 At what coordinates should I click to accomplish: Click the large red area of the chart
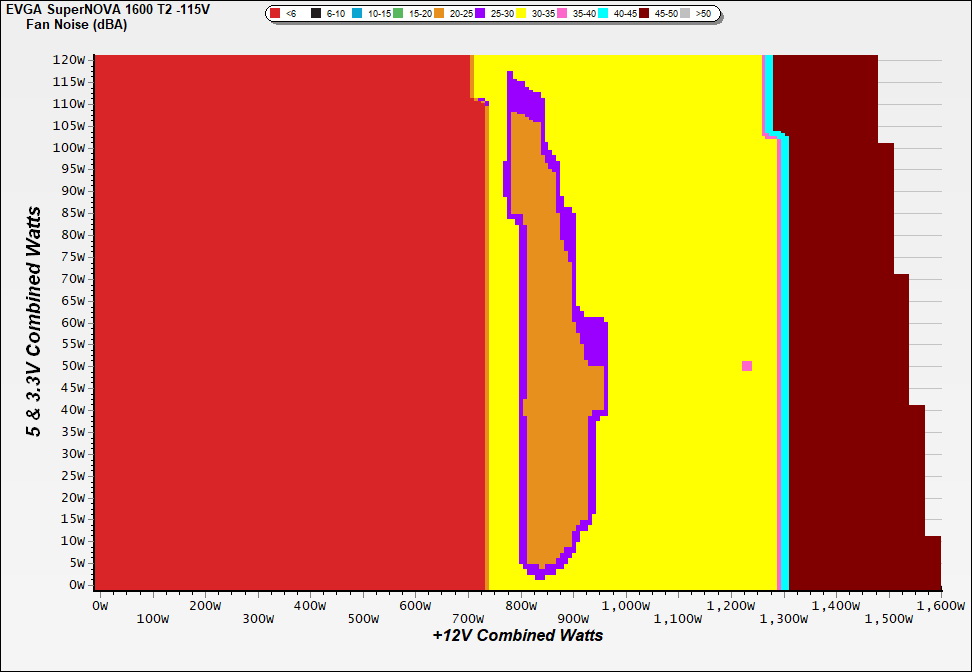point(280,320)
